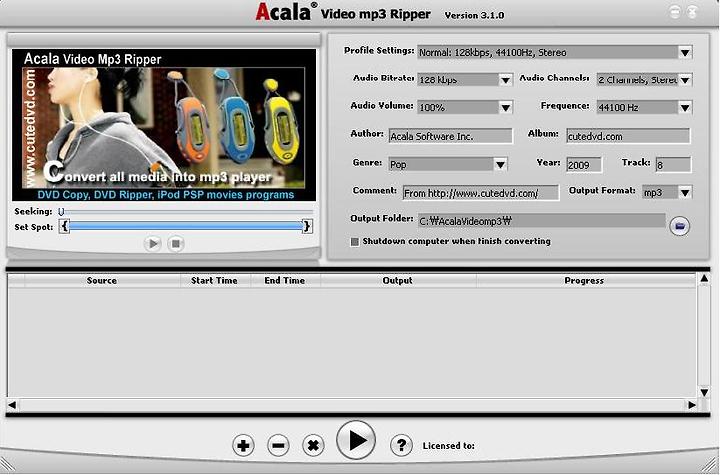Minimize the Acala ripper window

click(x=675, y=12)
